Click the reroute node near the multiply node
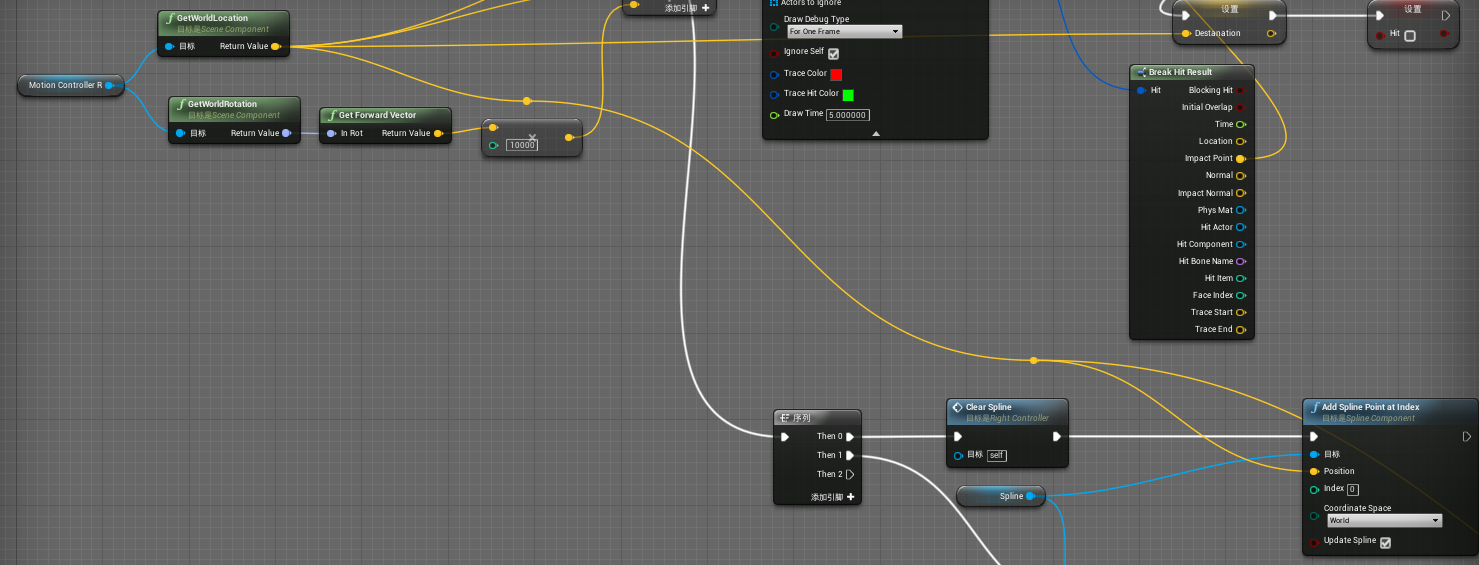 click(527, 101)
